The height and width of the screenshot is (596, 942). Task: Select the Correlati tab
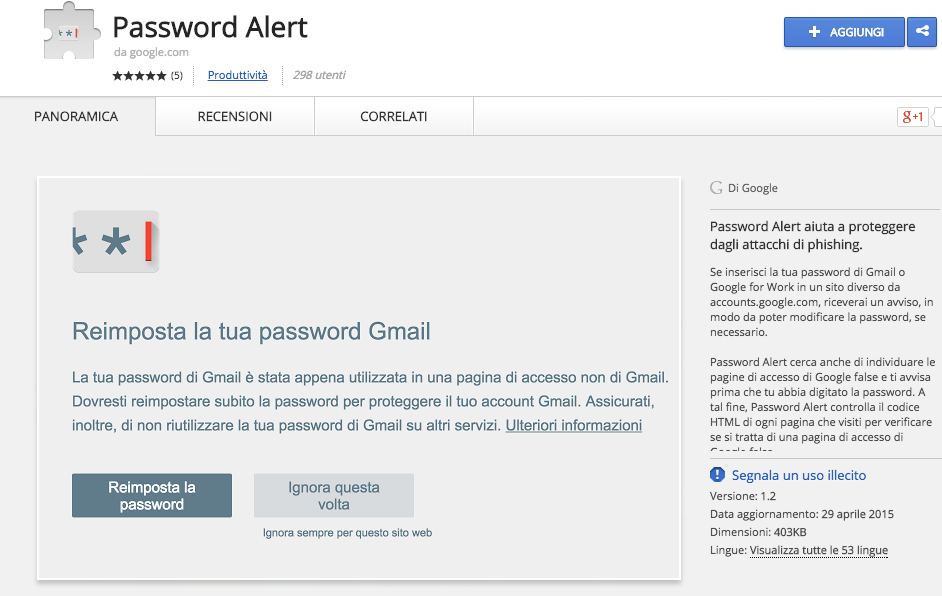(x=393, y=117)
